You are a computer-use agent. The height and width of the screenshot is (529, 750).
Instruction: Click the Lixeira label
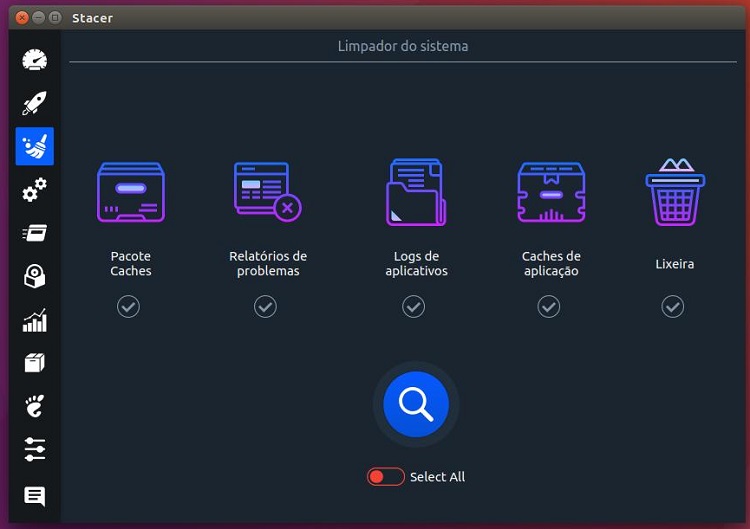click(x=674, y=264)
